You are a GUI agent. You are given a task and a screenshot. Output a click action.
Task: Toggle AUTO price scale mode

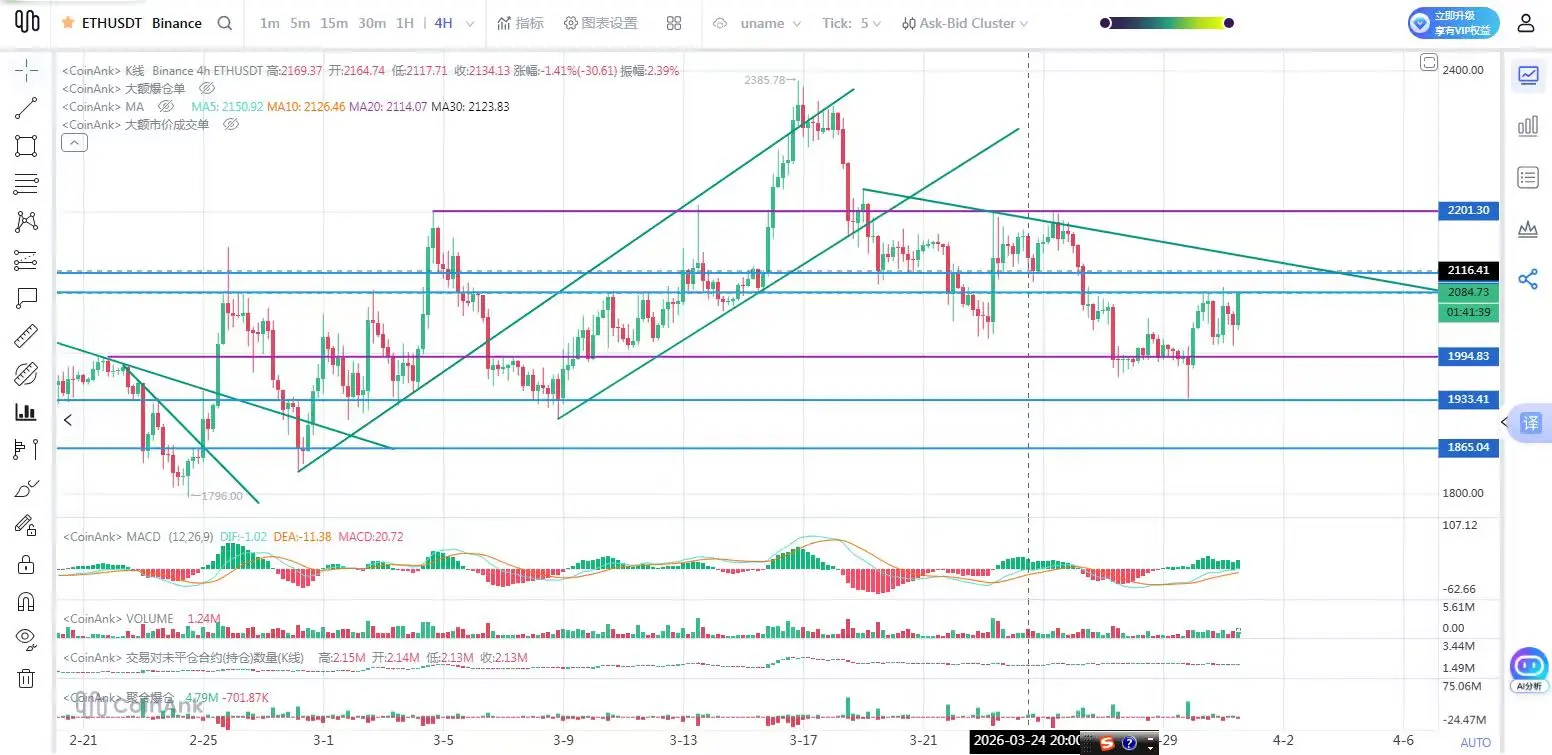[x=1475, y=743]
